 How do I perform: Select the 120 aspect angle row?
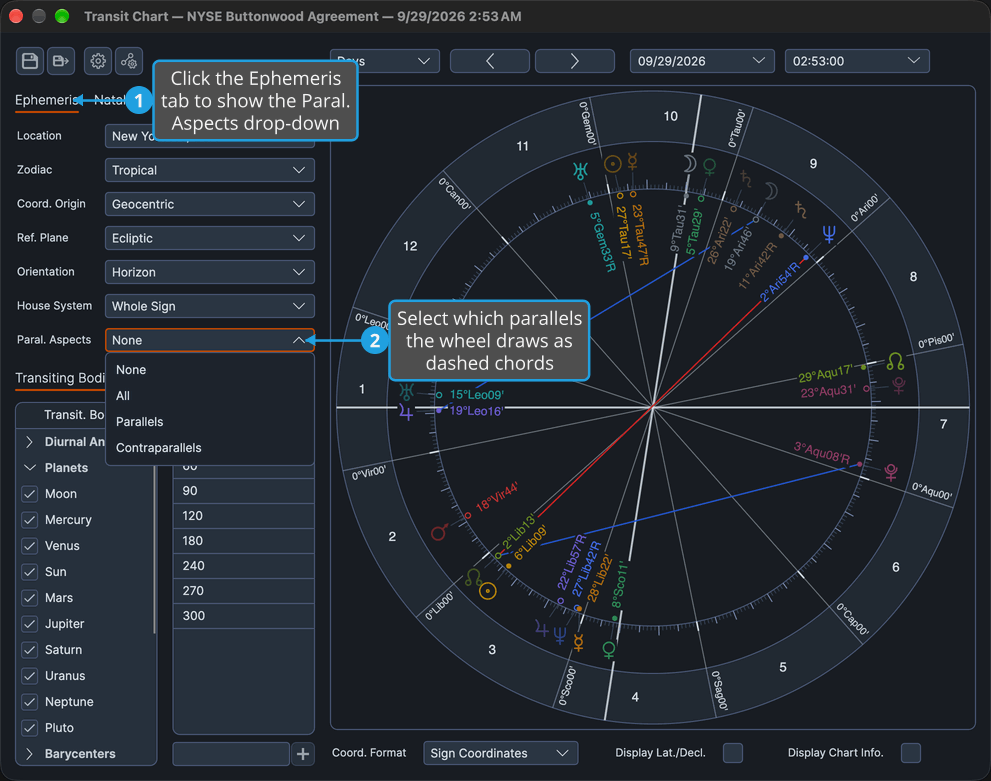click(x=243, y=516)
